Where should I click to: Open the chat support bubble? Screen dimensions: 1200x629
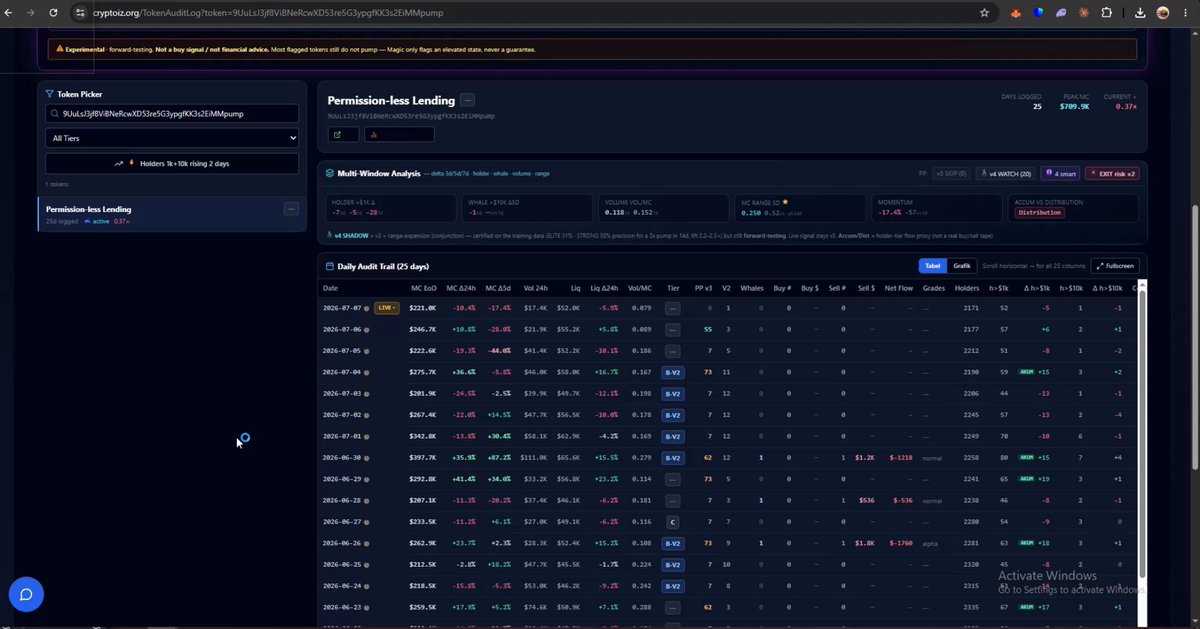tap(27, 594)
